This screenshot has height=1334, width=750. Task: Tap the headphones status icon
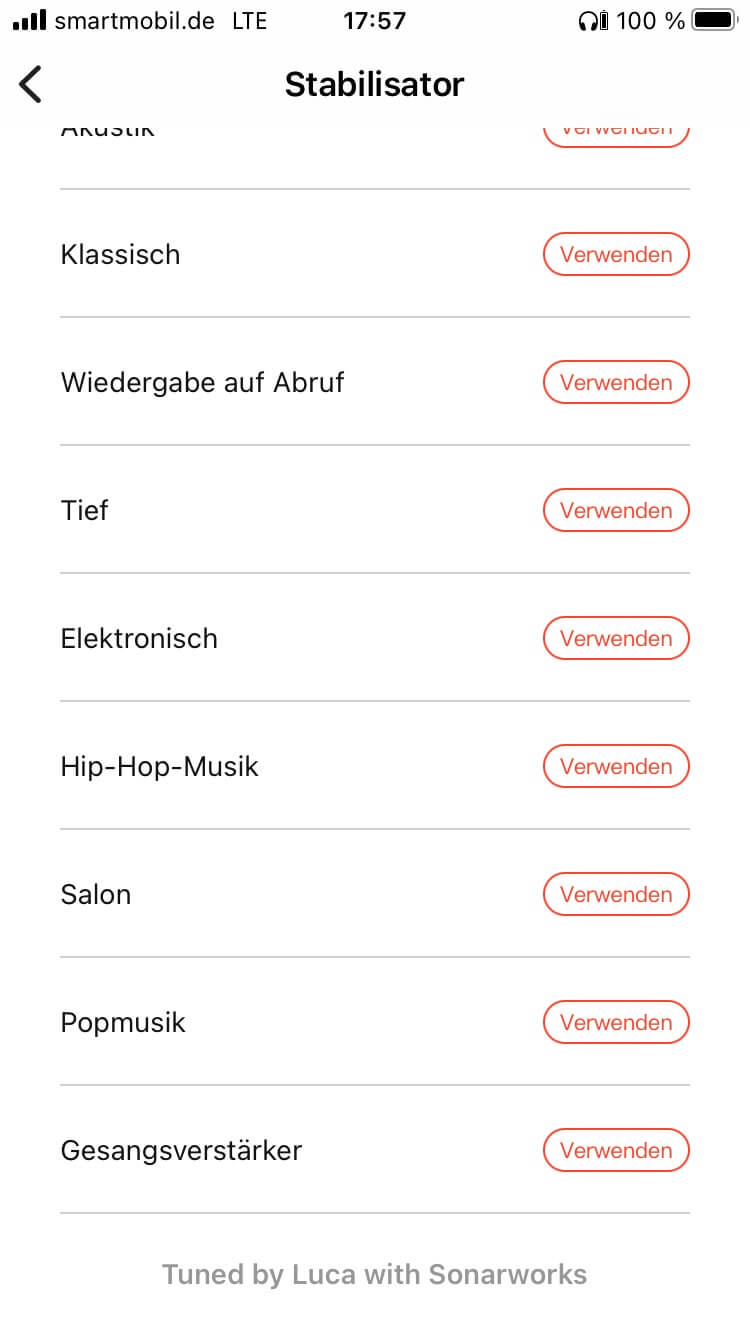tap(593, 21)
